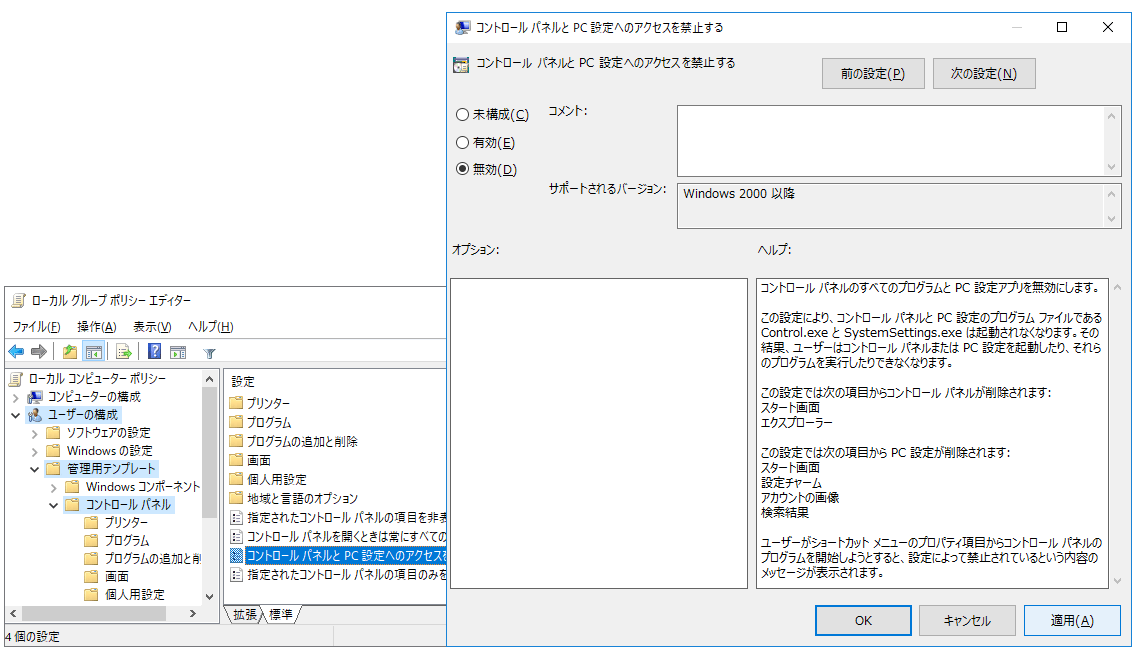Click help text pane scroll down arrow
Viewport: 1135px width, 650px height.
point(1117,581)
